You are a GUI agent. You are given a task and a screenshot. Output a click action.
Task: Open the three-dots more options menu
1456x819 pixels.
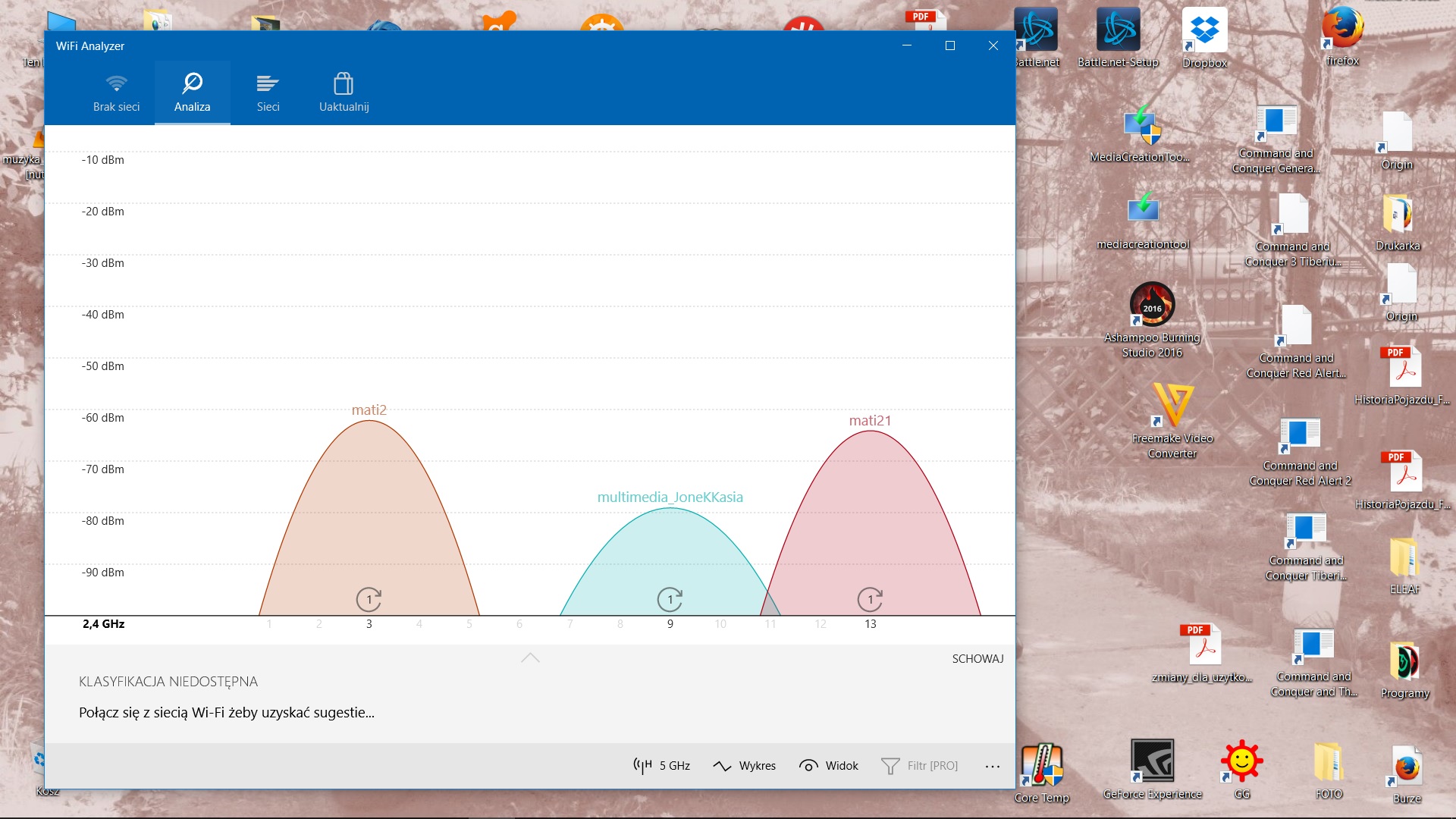(992, 766)
